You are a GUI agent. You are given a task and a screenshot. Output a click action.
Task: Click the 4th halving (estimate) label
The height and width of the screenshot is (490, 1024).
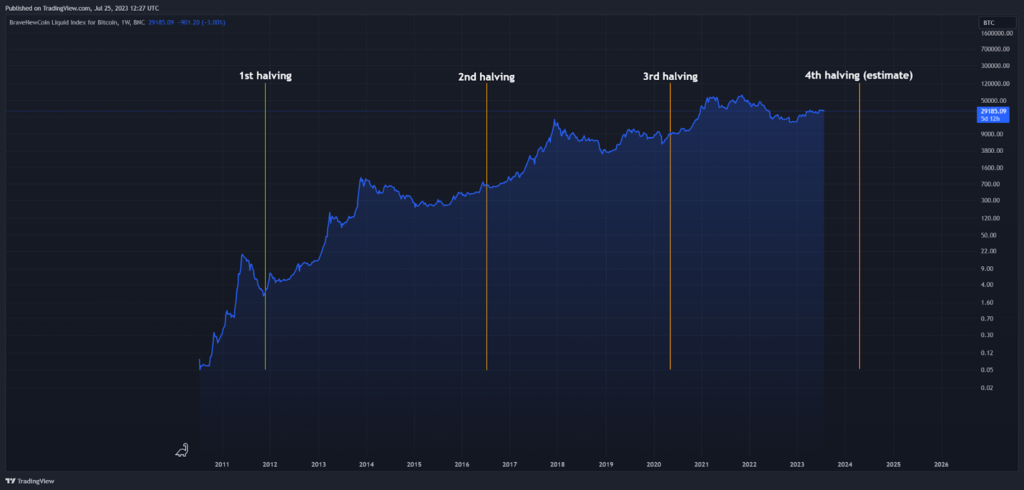[x=859, y=76]
